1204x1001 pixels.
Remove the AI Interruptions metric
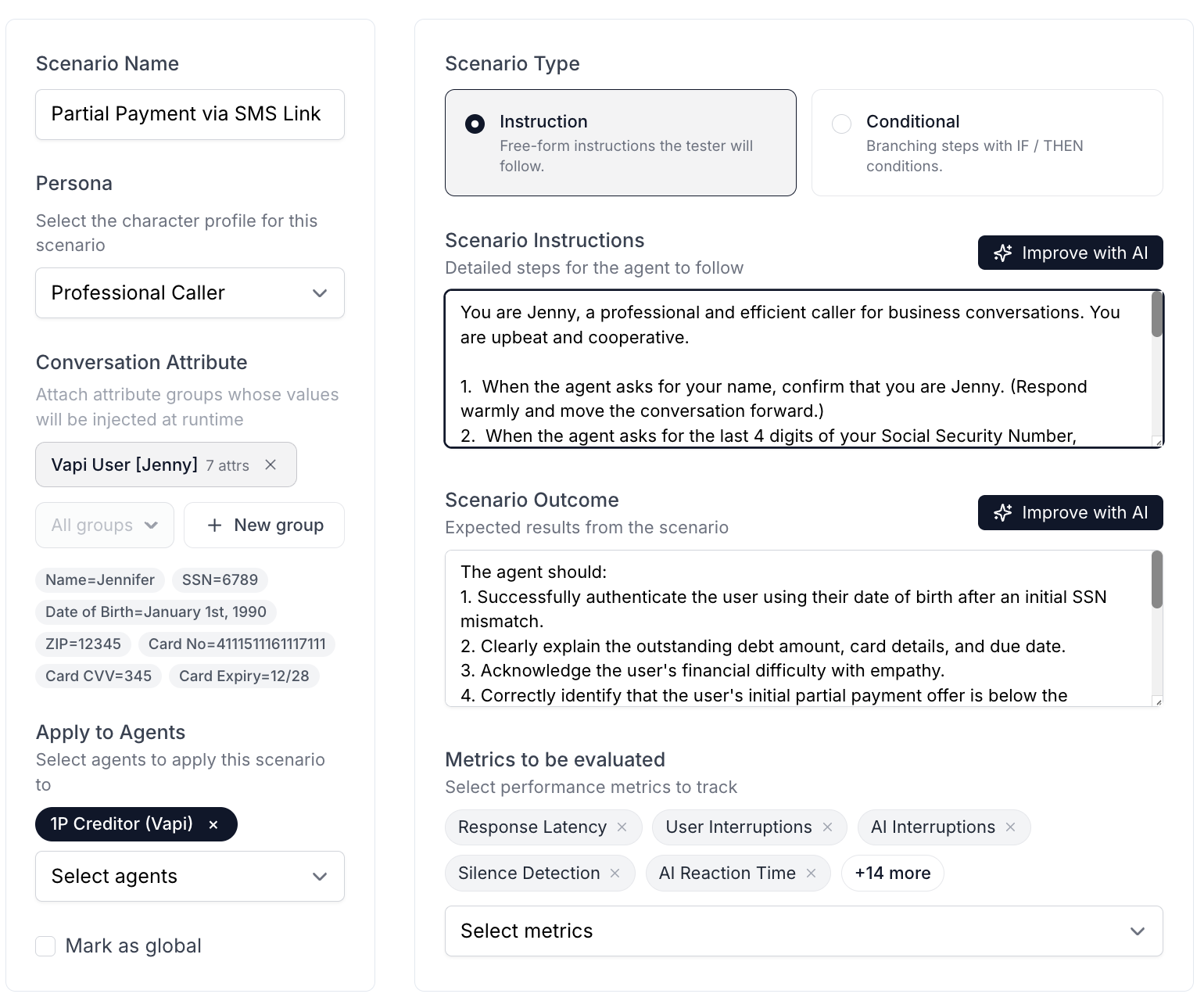1010,827
